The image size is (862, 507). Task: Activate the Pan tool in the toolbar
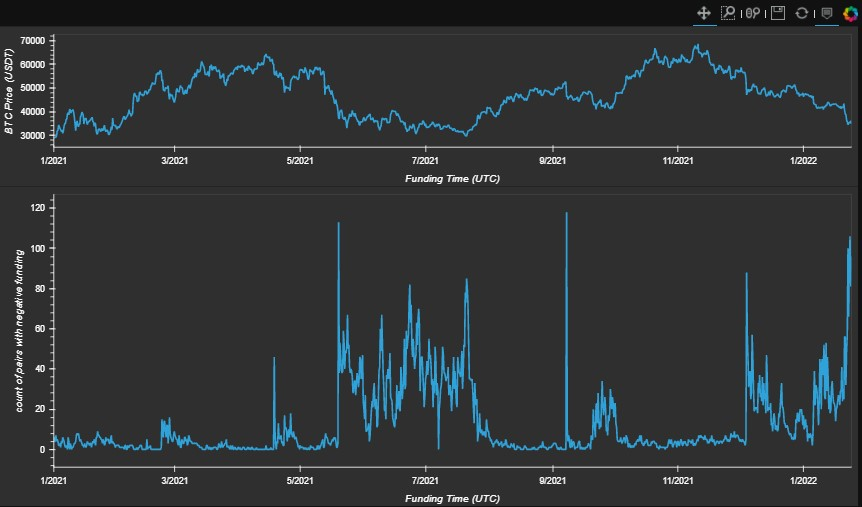click(703, 13)
